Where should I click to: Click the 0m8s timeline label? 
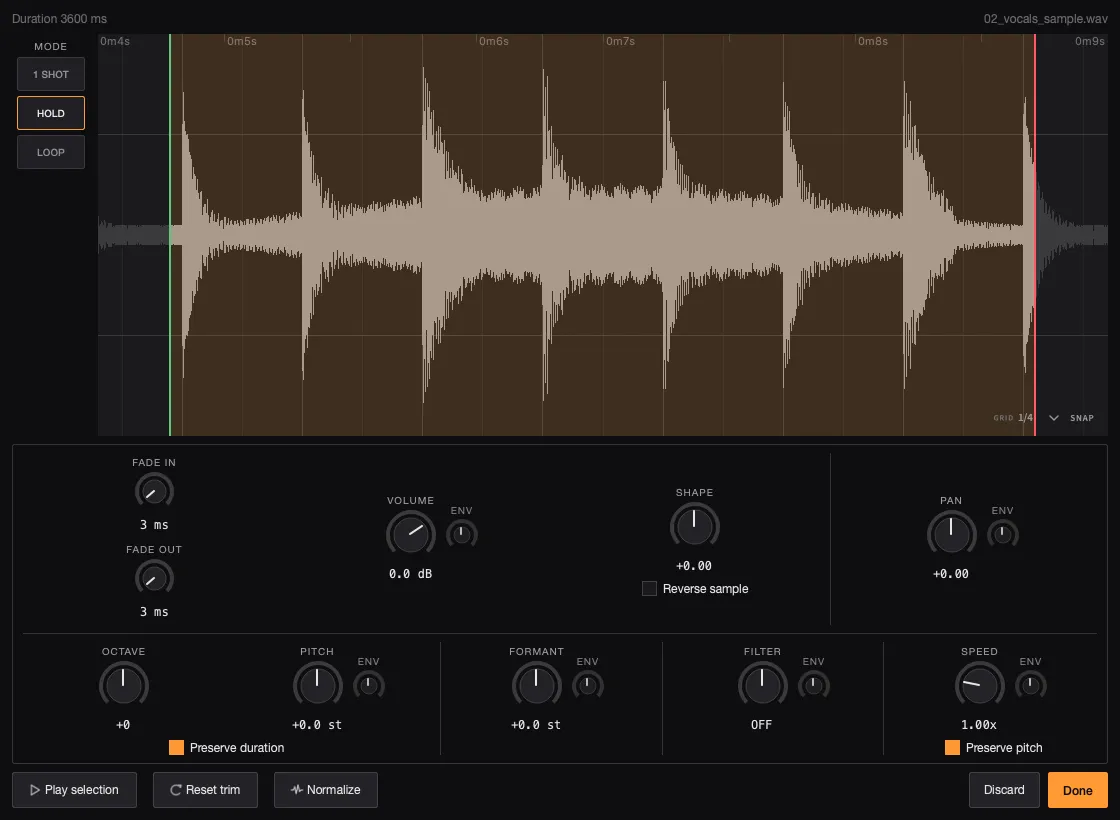click(873, 41)
